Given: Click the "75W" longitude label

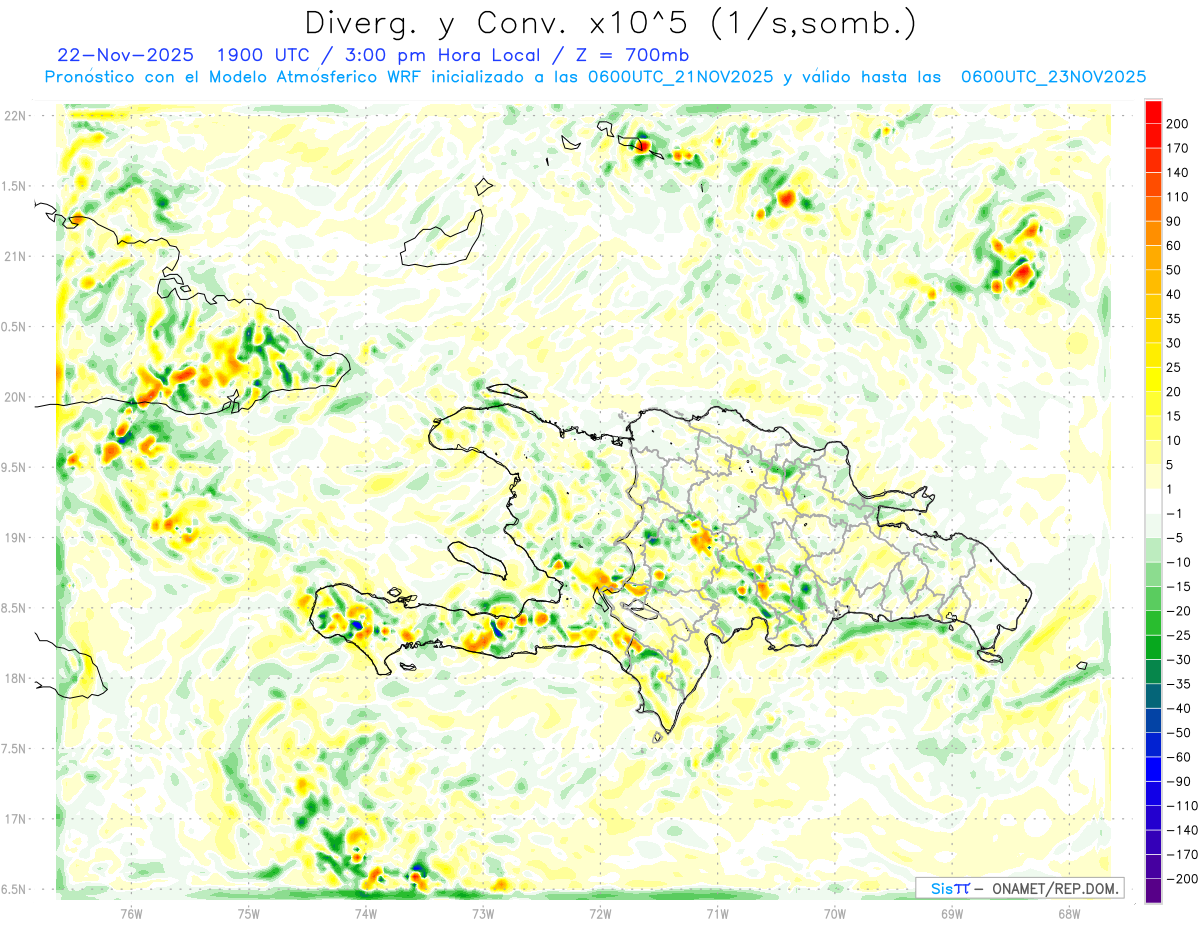Looking at the screenshot, I should pos(249,913).
